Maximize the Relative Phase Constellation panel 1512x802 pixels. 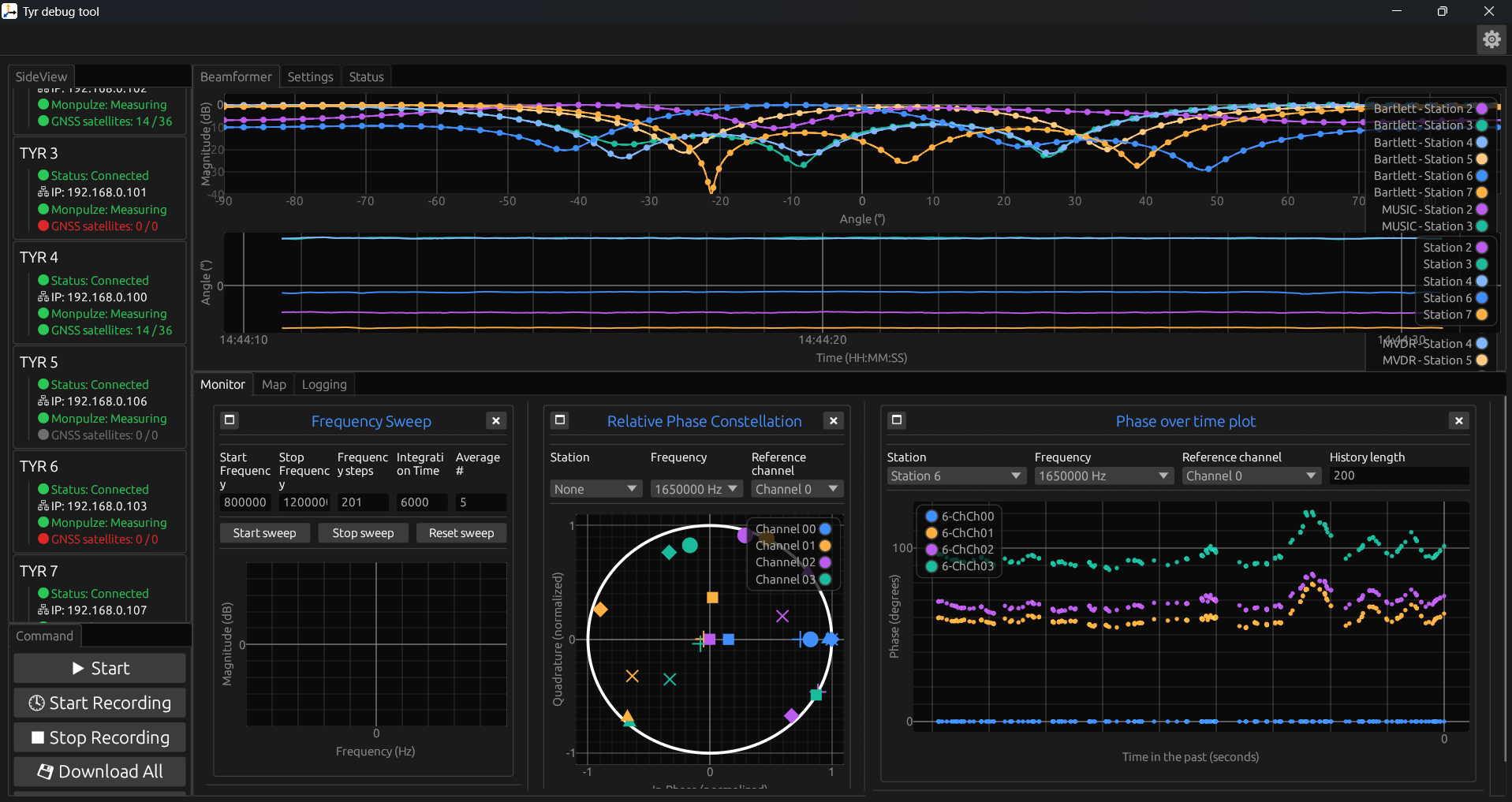coord(560,420)
